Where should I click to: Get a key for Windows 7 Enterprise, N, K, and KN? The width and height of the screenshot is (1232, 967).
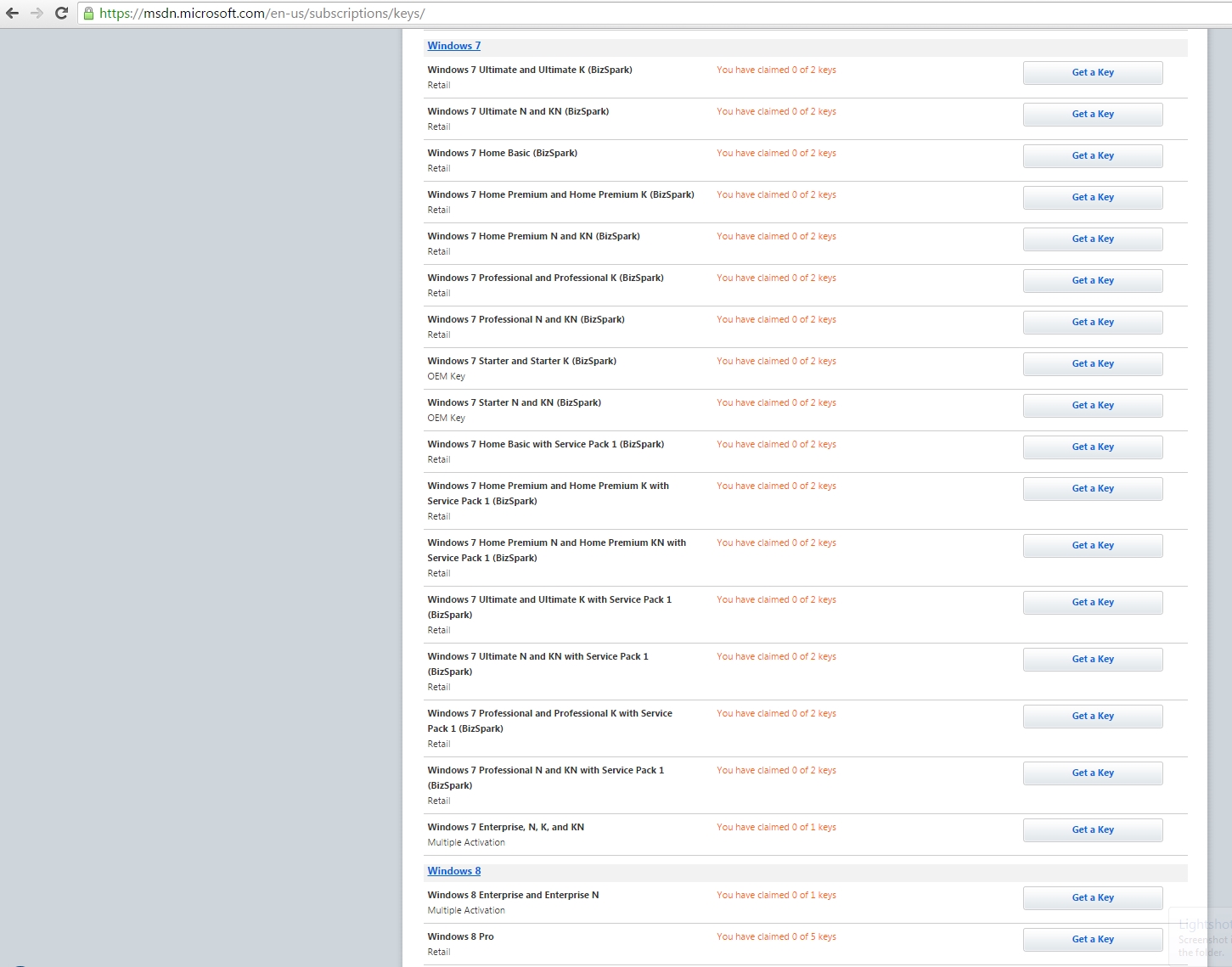click(1093, 830)
